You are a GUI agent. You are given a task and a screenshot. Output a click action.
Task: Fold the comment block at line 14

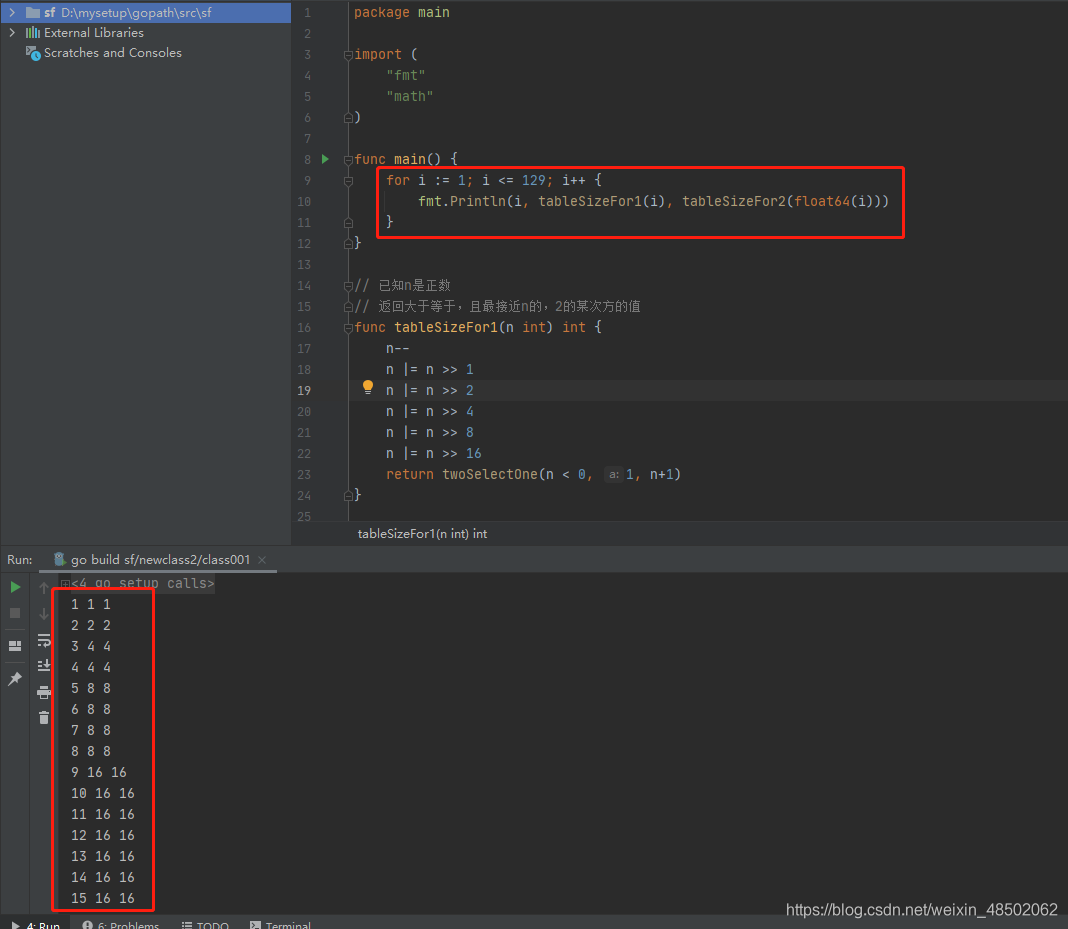pyautogui.click(x=348, y=285)
